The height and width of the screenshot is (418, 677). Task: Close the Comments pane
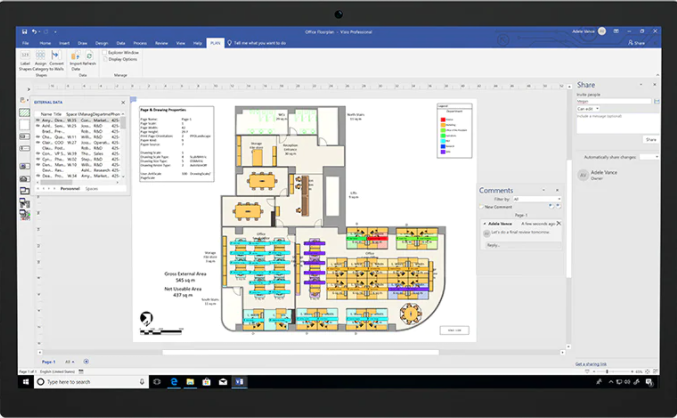557,190
